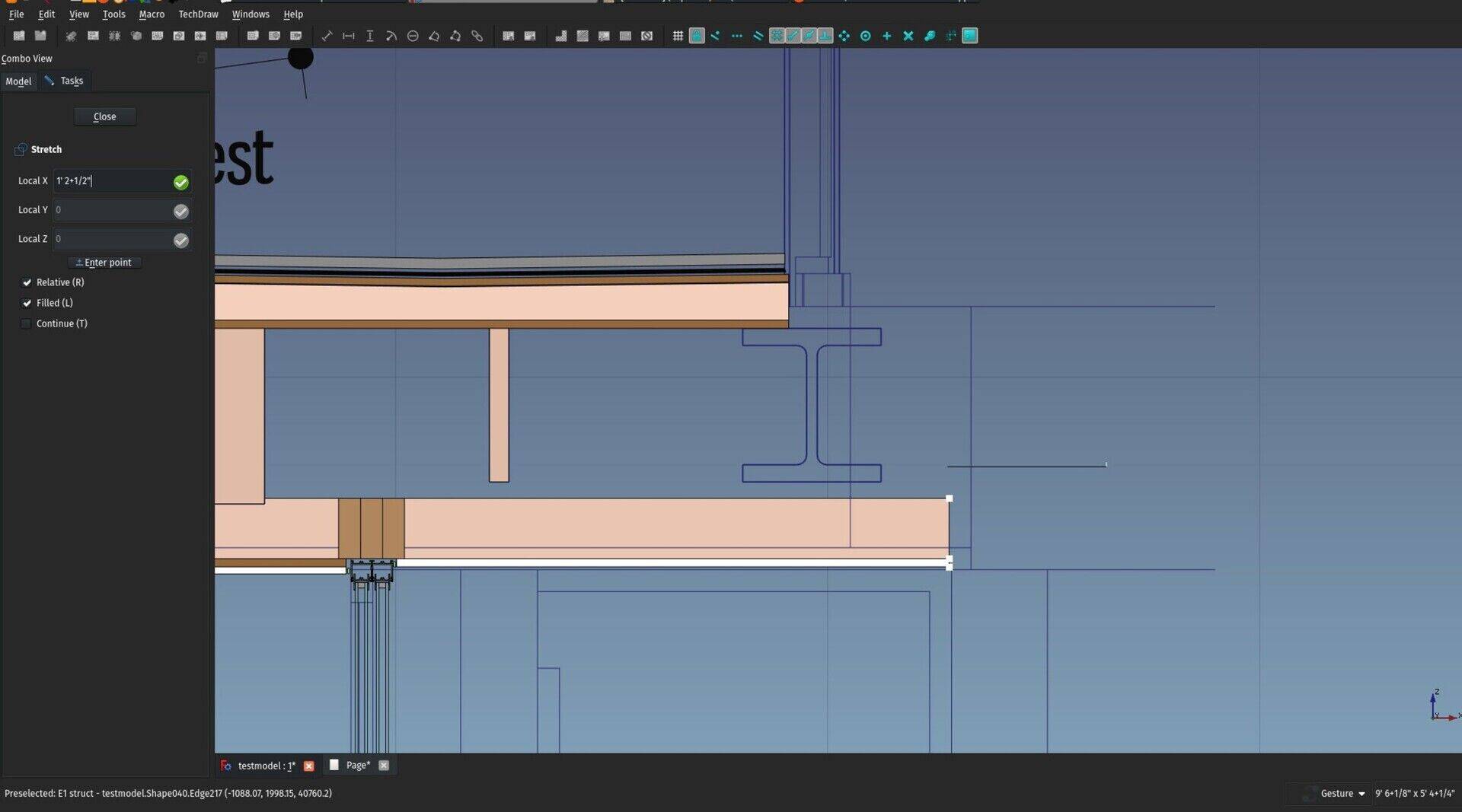Select the Radius dimension tool
The image size is (1462, 812).
391,36
